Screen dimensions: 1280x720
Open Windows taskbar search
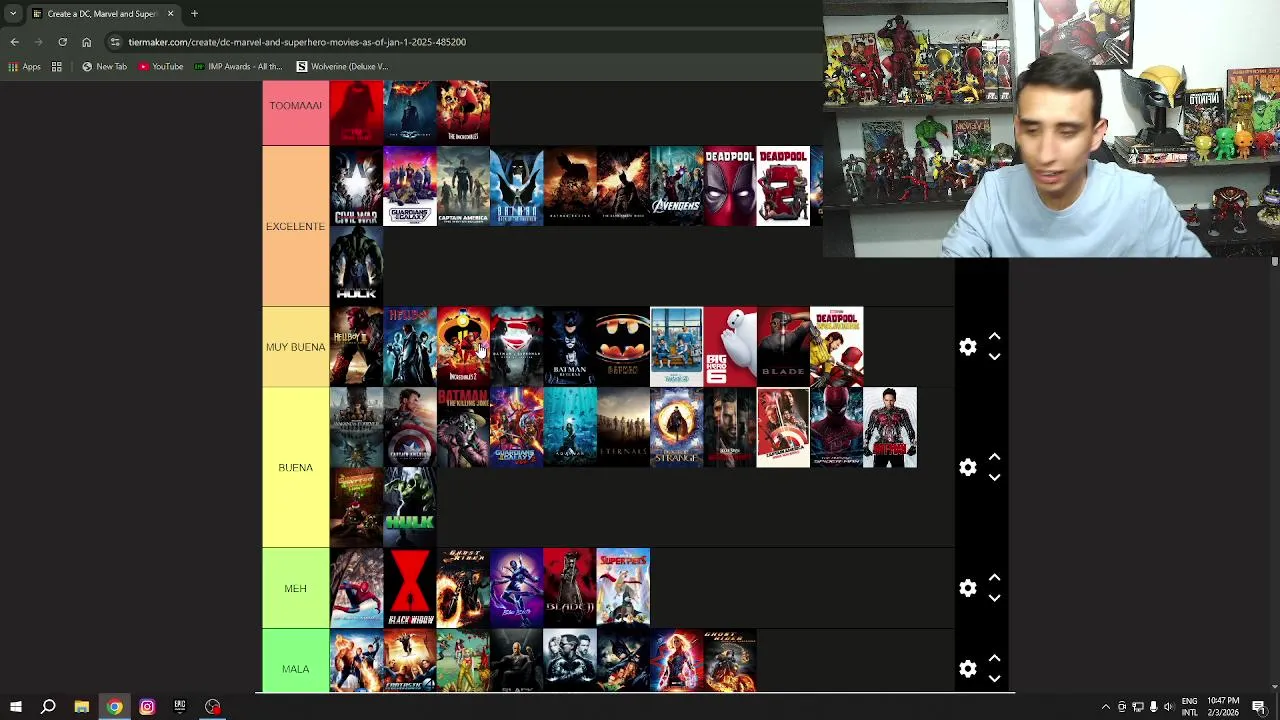(48, 707)
